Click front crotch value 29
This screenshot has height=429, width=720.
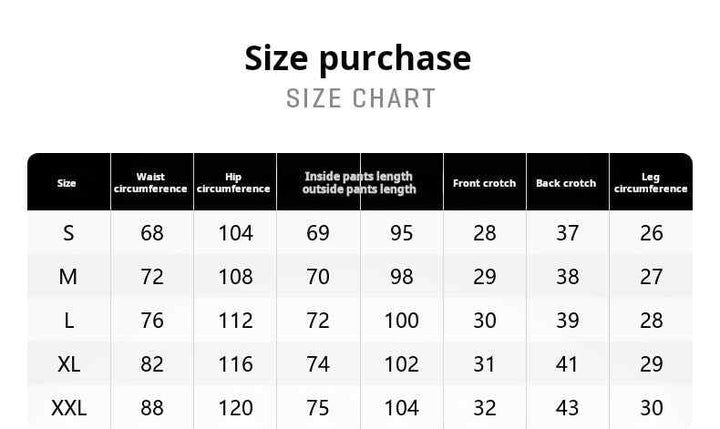(x=484, y=277)
